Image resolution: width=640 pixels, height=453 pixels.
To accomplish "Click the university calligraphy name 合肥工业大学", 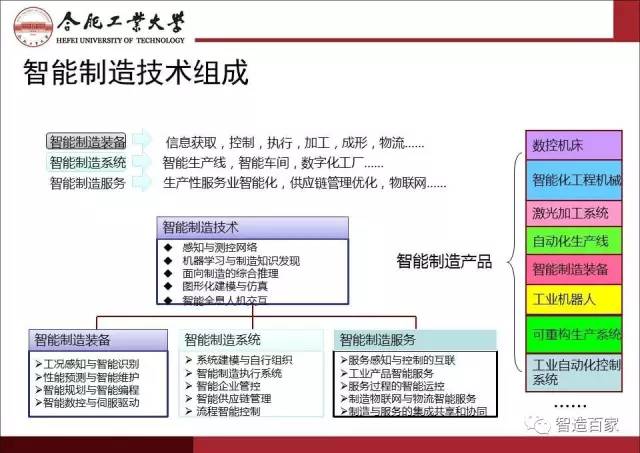I will click(x=122, y=19).
